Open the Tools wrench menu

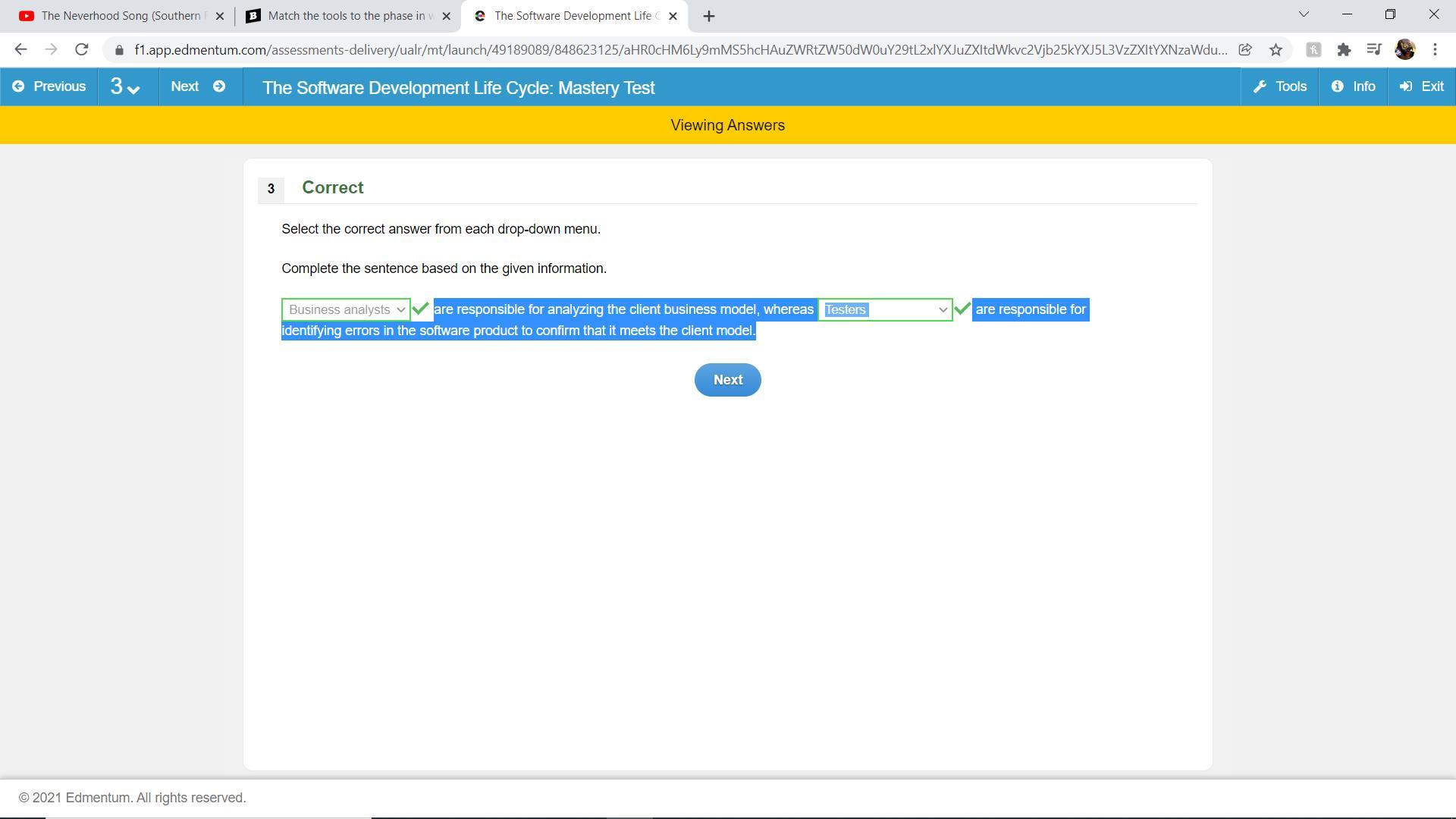1280,87
